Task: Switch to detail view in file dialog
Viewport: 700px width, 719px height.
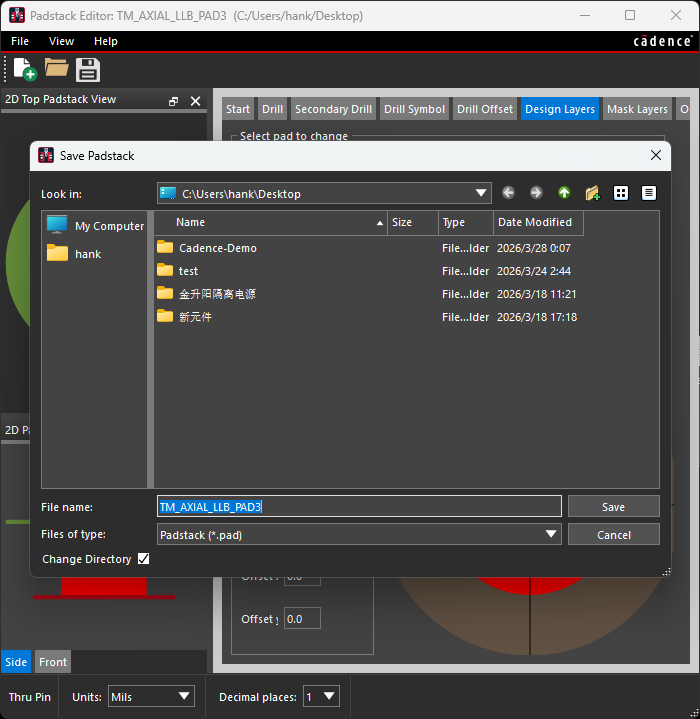Action: (x=649, y=193)
